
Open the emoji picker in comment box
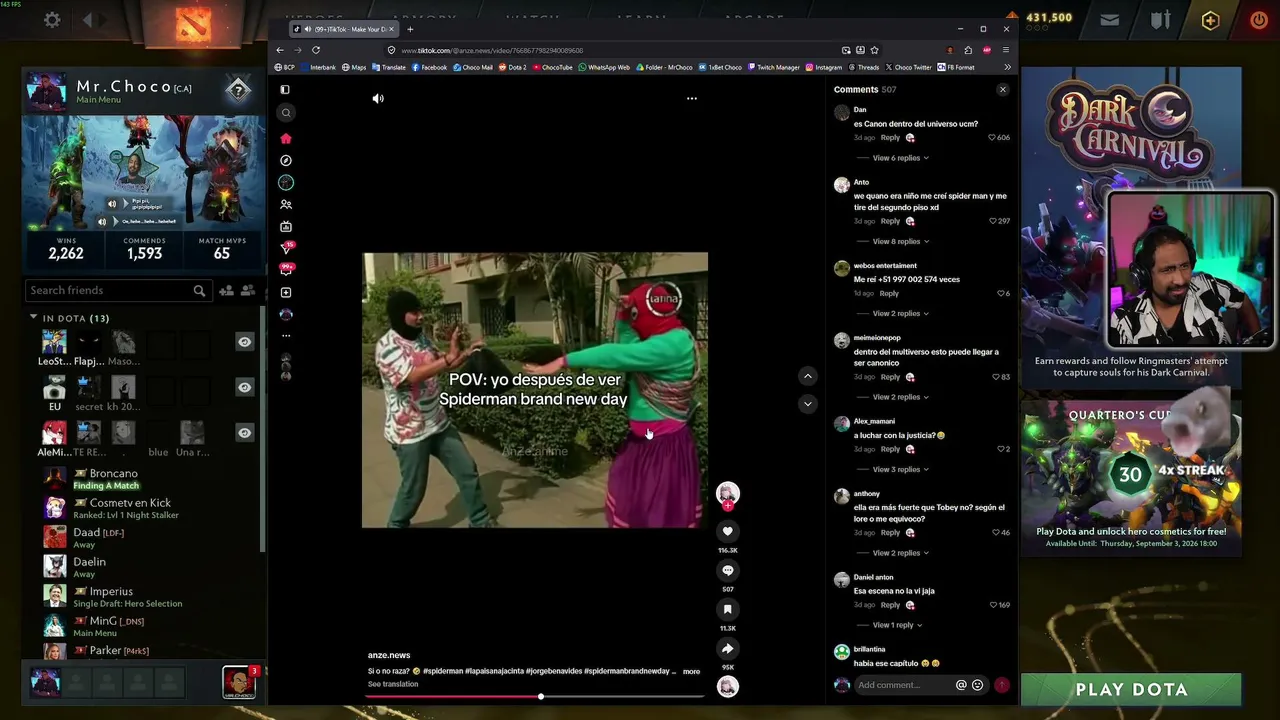click(x=977, y=685)
